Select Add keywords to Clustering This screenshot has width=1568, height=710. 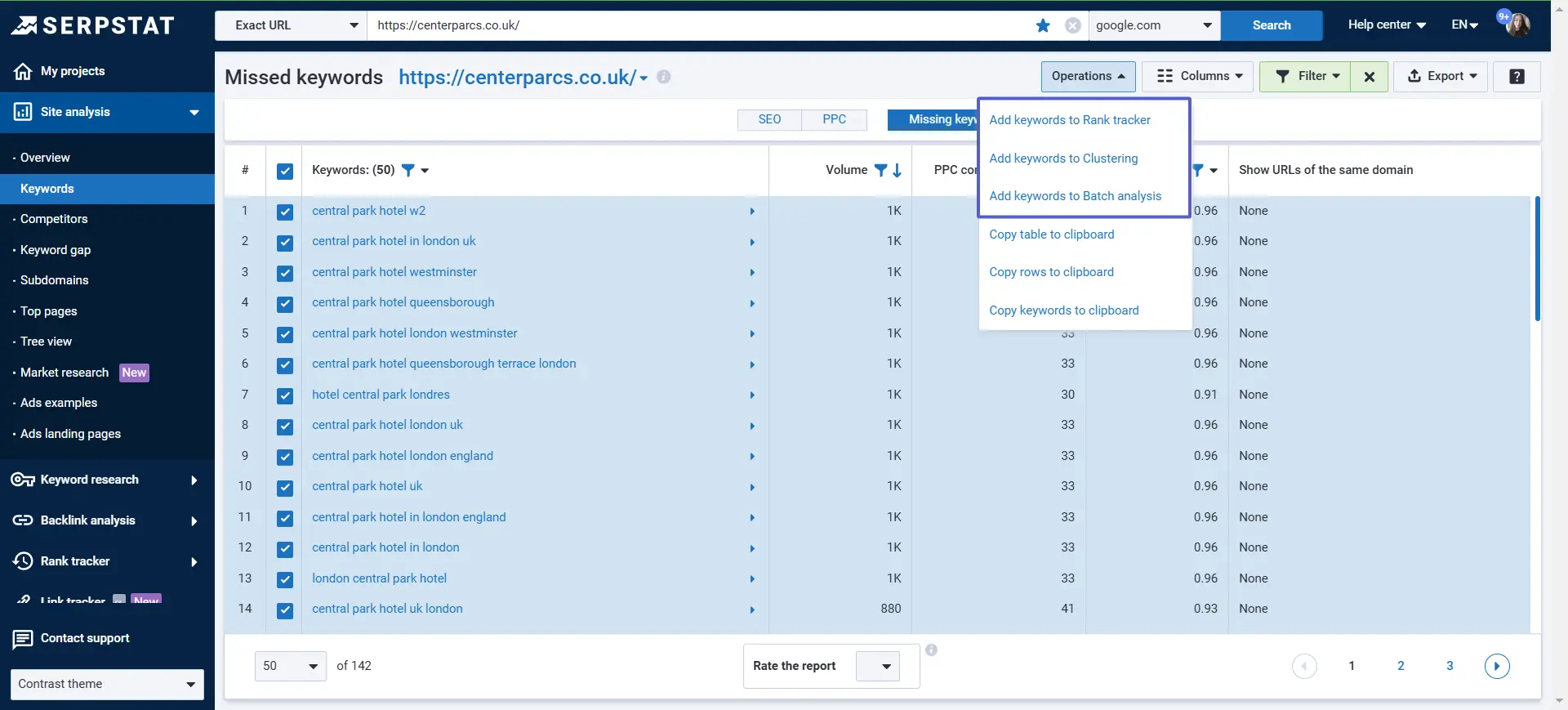coord(1063,159)
